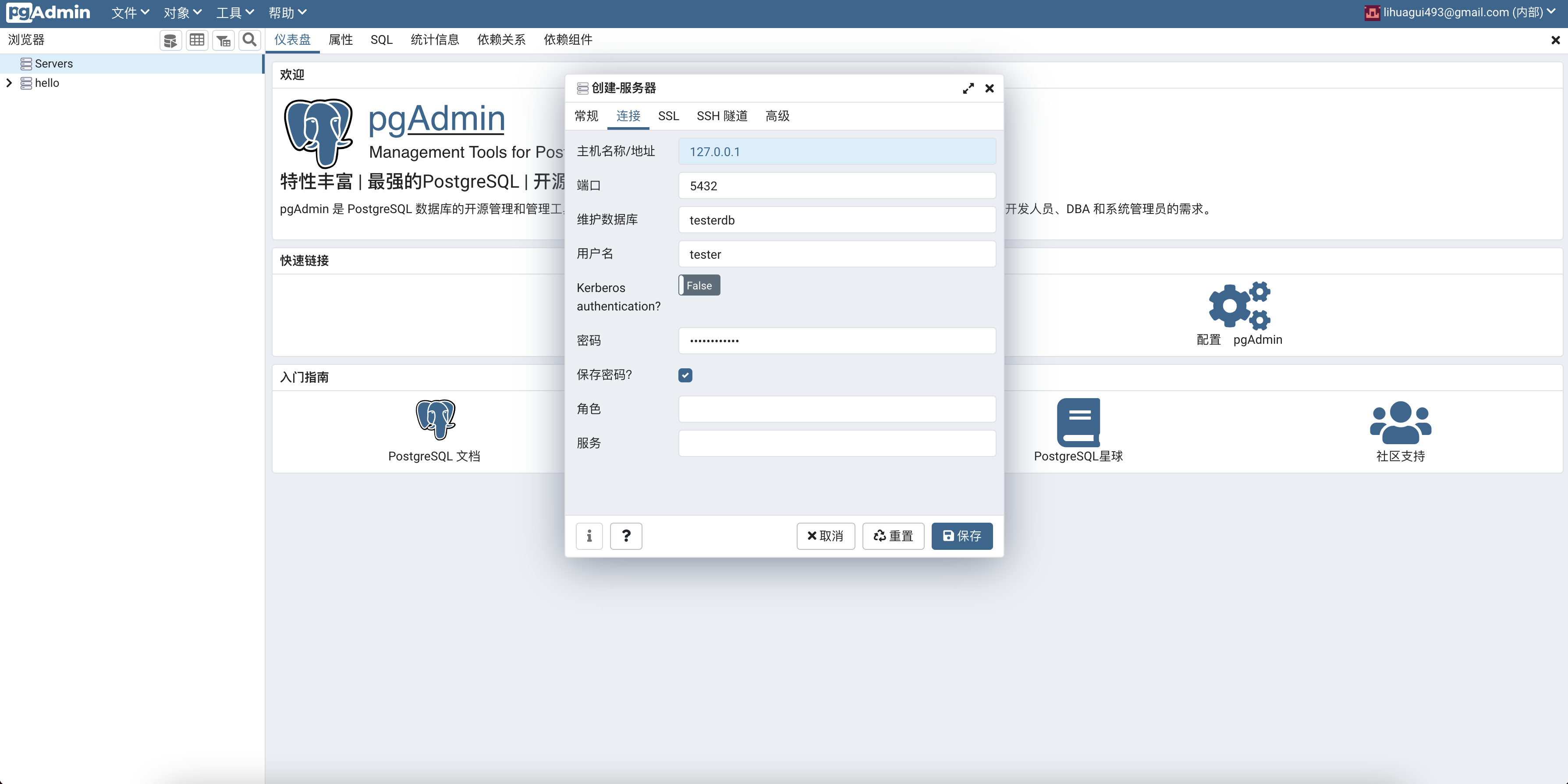Open PostgreSQL documentation elephant icon
Viewport: 1568px width, 784px height.
click(435, 420)
